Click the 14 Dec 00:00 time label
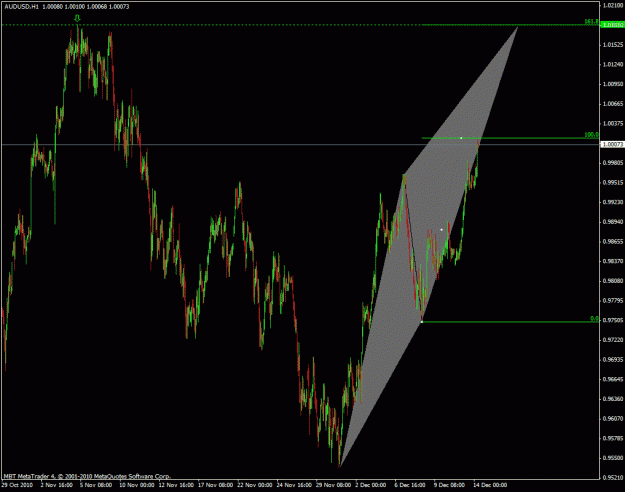 tap(491, 485)
